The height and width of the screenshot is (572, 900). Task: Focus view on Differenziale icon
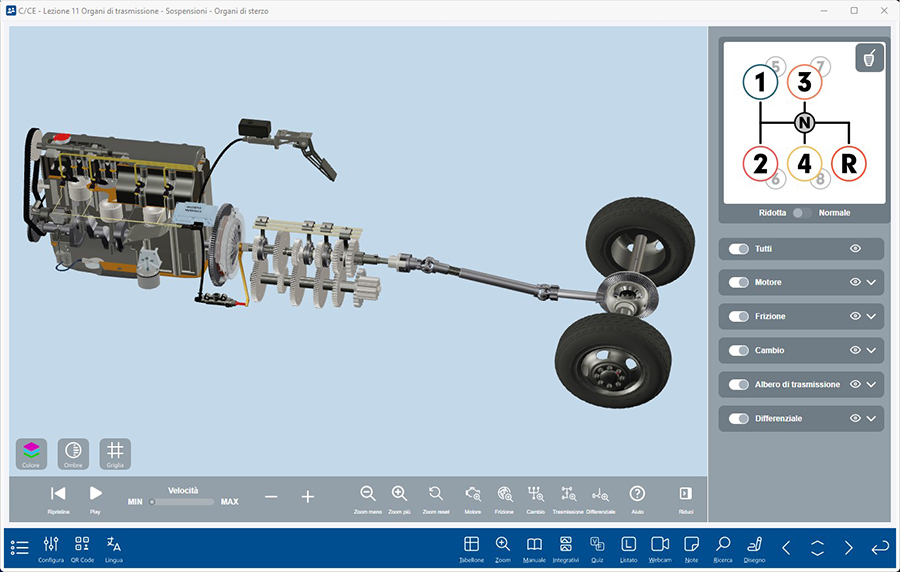(600, 493)
